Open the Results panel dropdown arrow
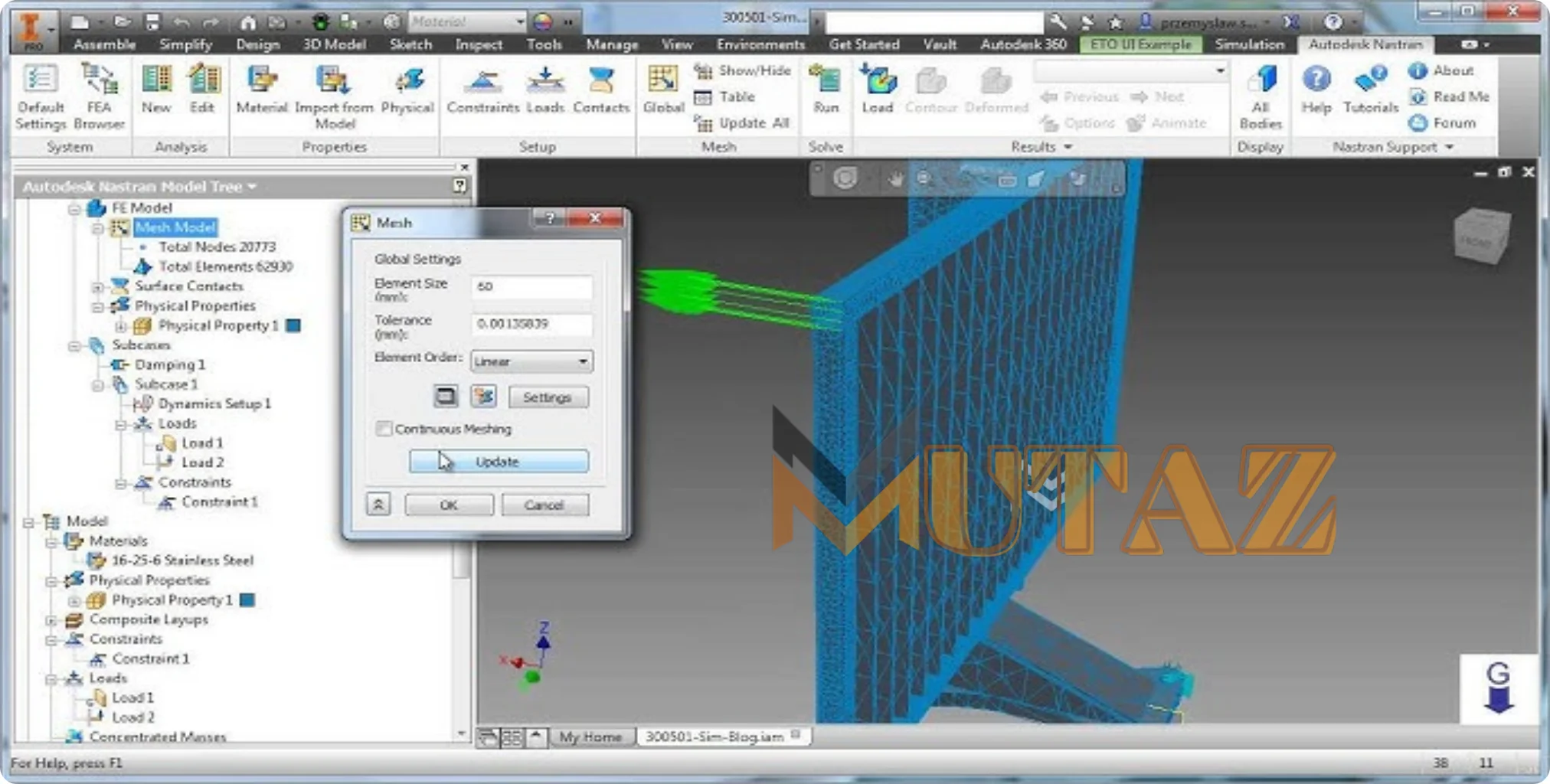The image size is (1550, 784). coord(1068,146)
